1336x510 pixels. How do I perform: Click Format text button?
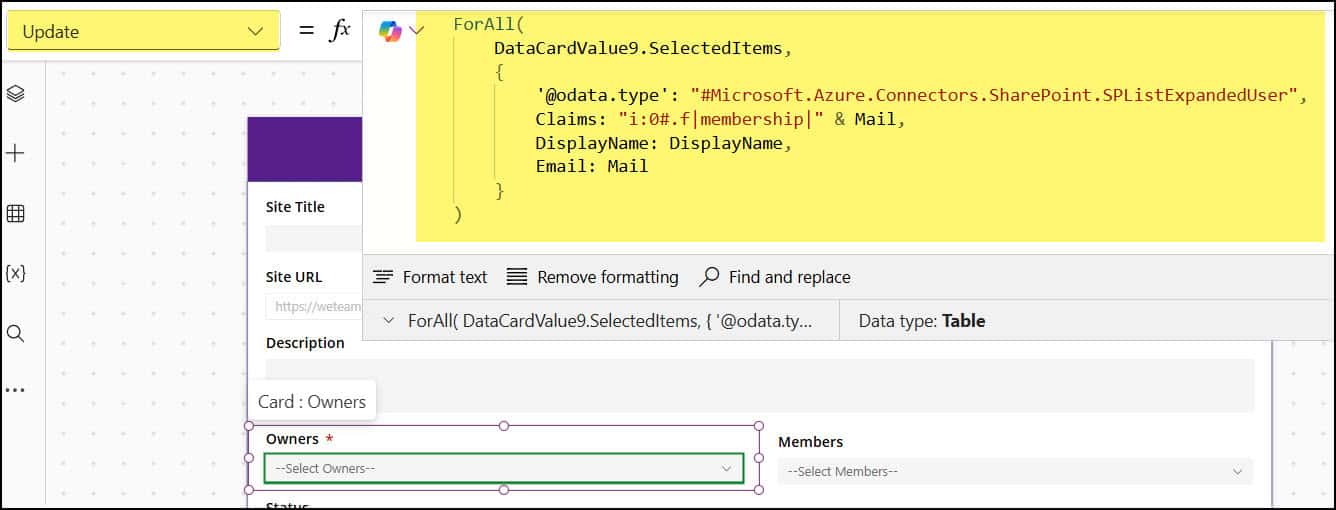pos(430,277)
